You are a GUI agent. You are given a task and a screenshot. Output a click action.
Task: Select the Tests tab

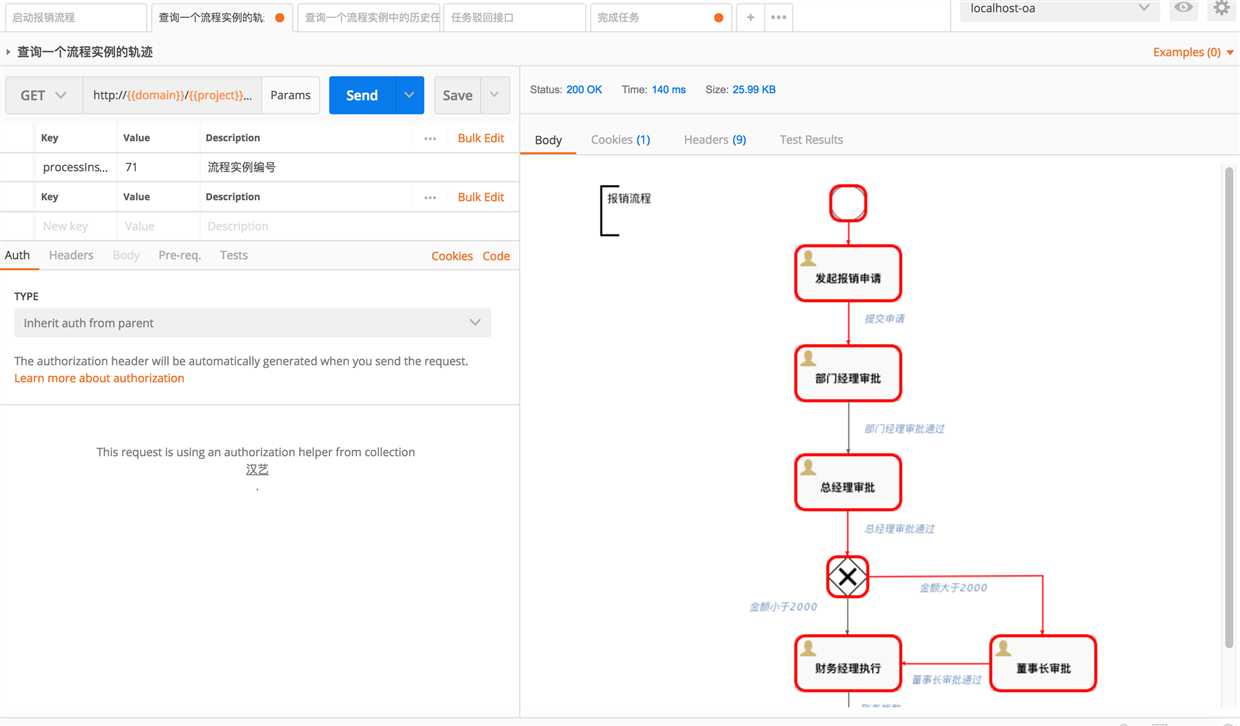click(233, 255)
